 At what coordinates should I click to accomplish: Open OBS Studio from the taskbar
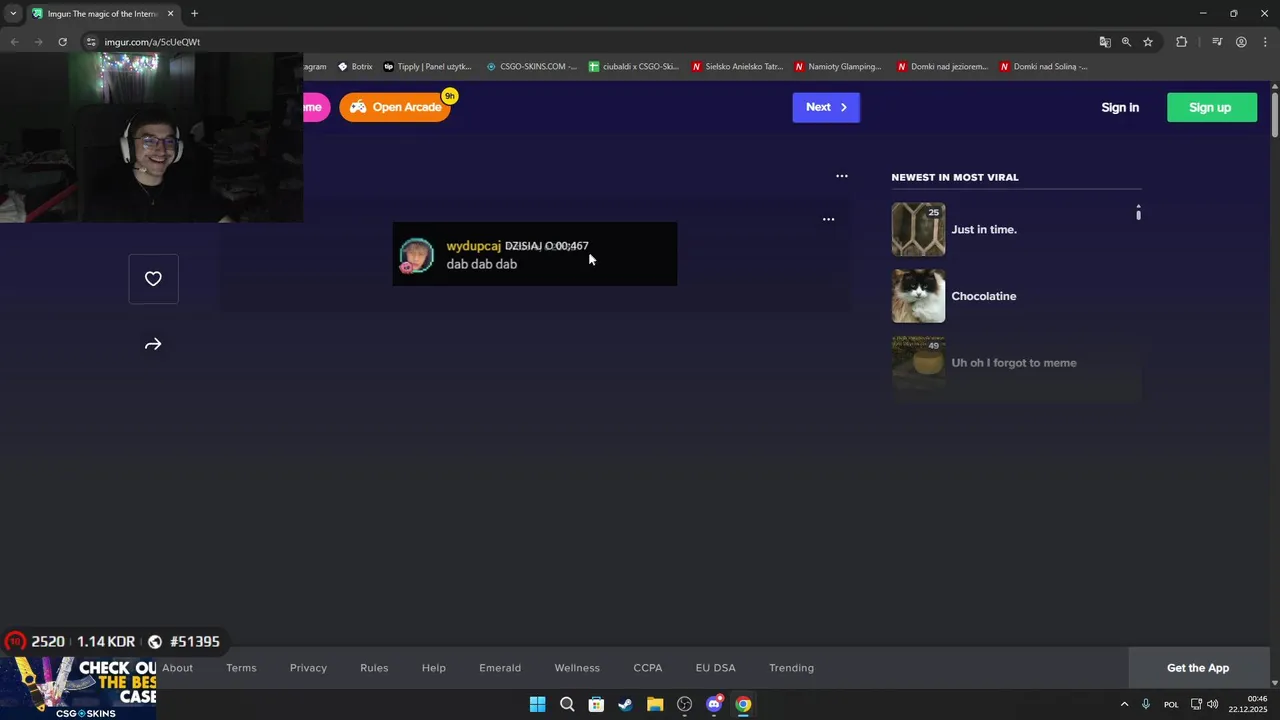(684, 704)
